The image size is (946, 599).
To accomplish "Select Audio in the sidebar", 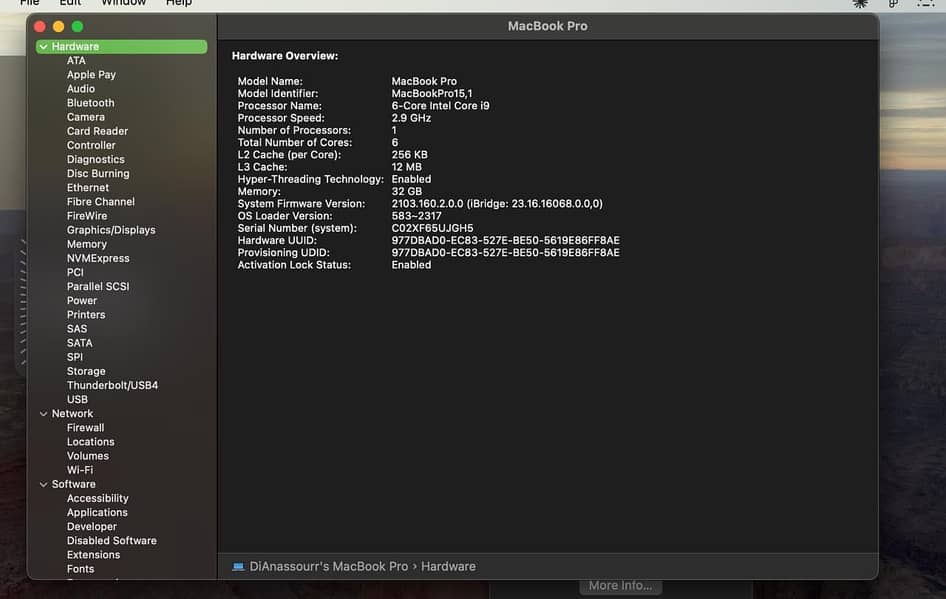I will 81,89.
